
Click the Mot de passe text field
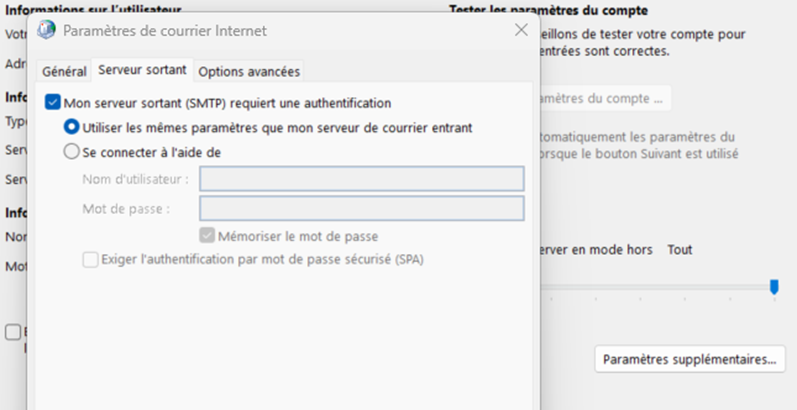tap(361, 208)
